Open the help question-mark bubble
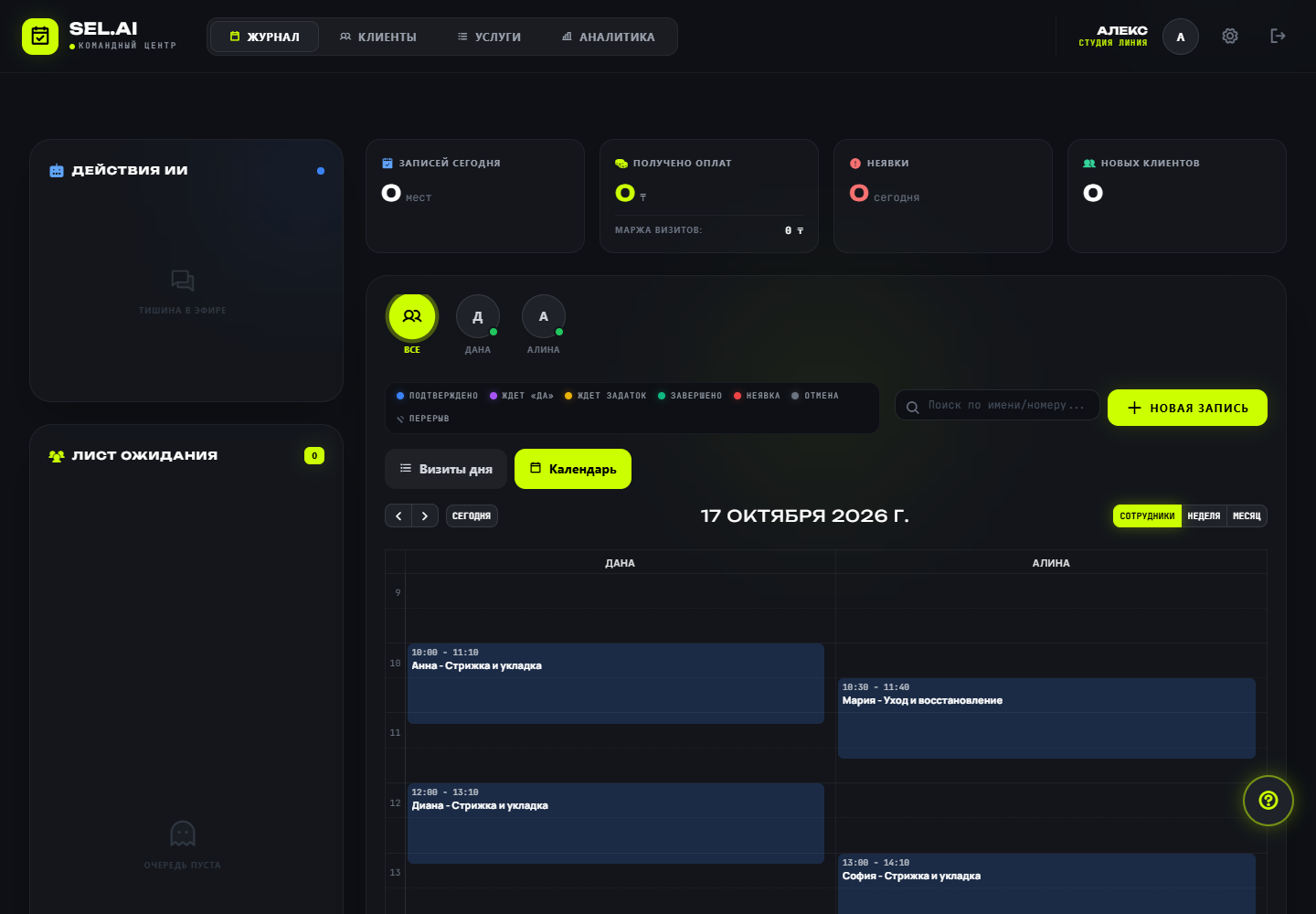Screen dimensions: 1316x914 1268,801
